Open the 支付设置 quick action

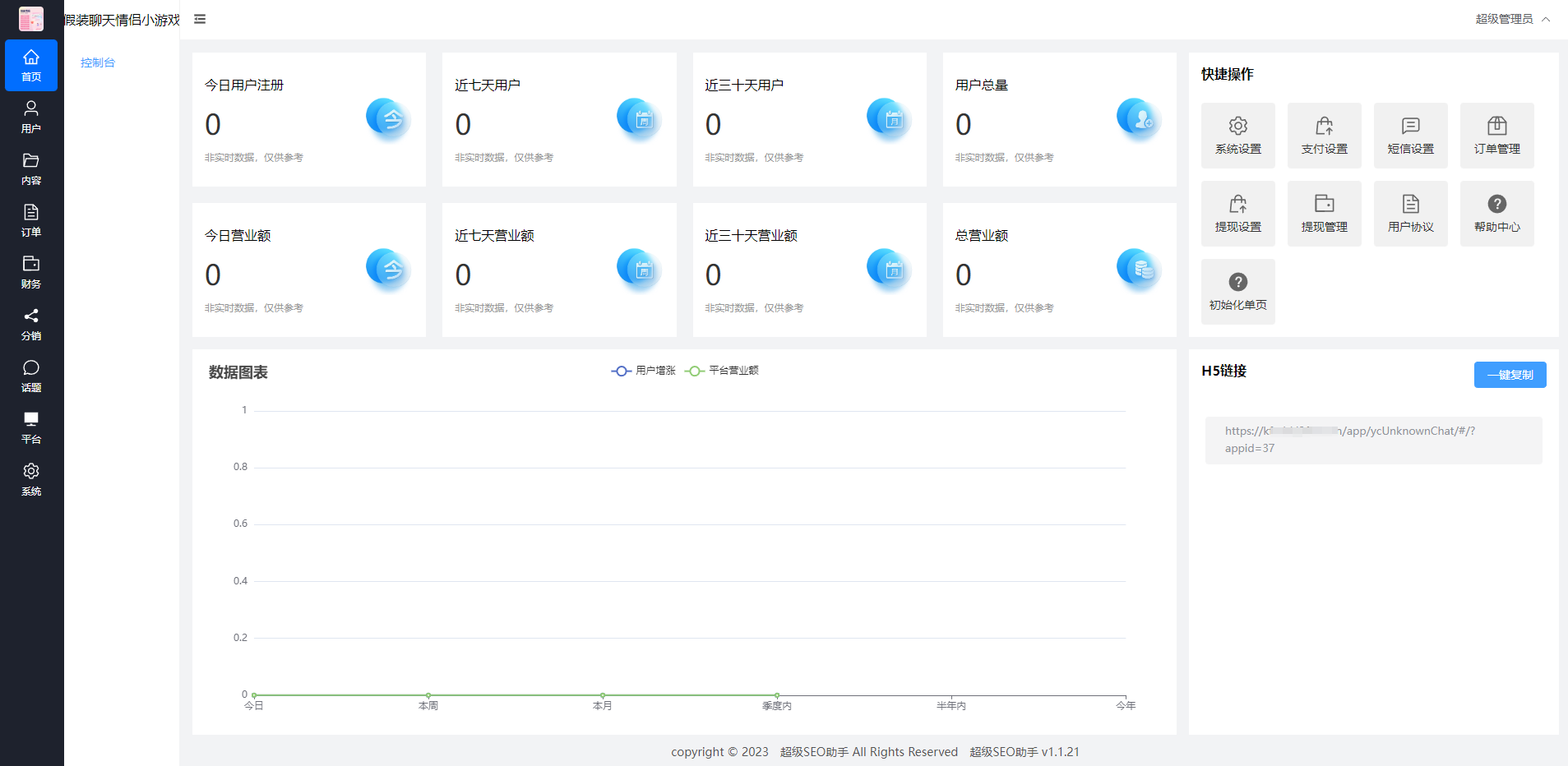tap(1324, 136)
